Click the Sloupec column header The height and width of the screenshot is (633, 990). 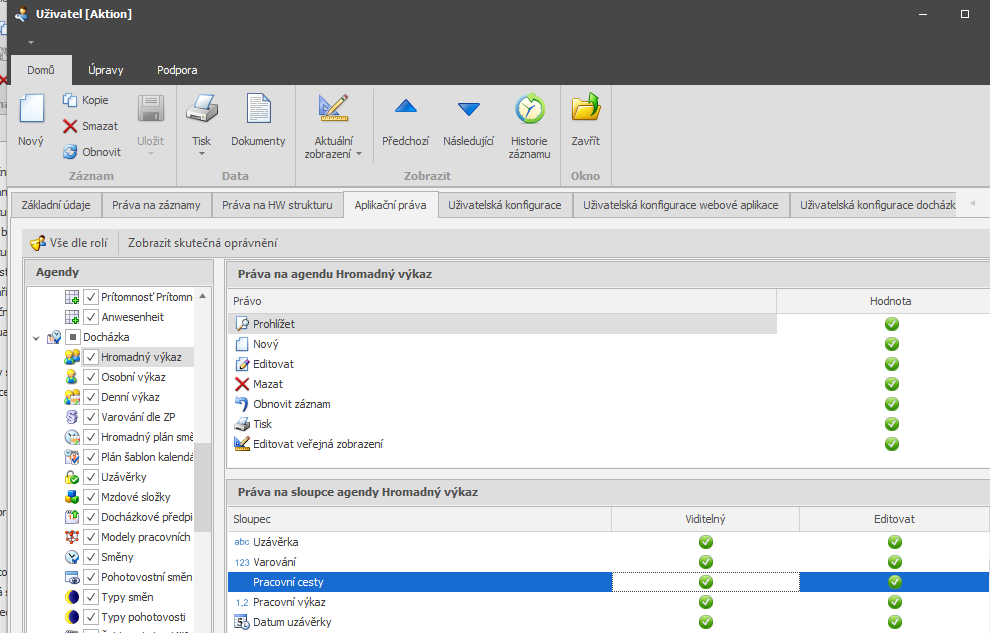(x=420, y=519)
